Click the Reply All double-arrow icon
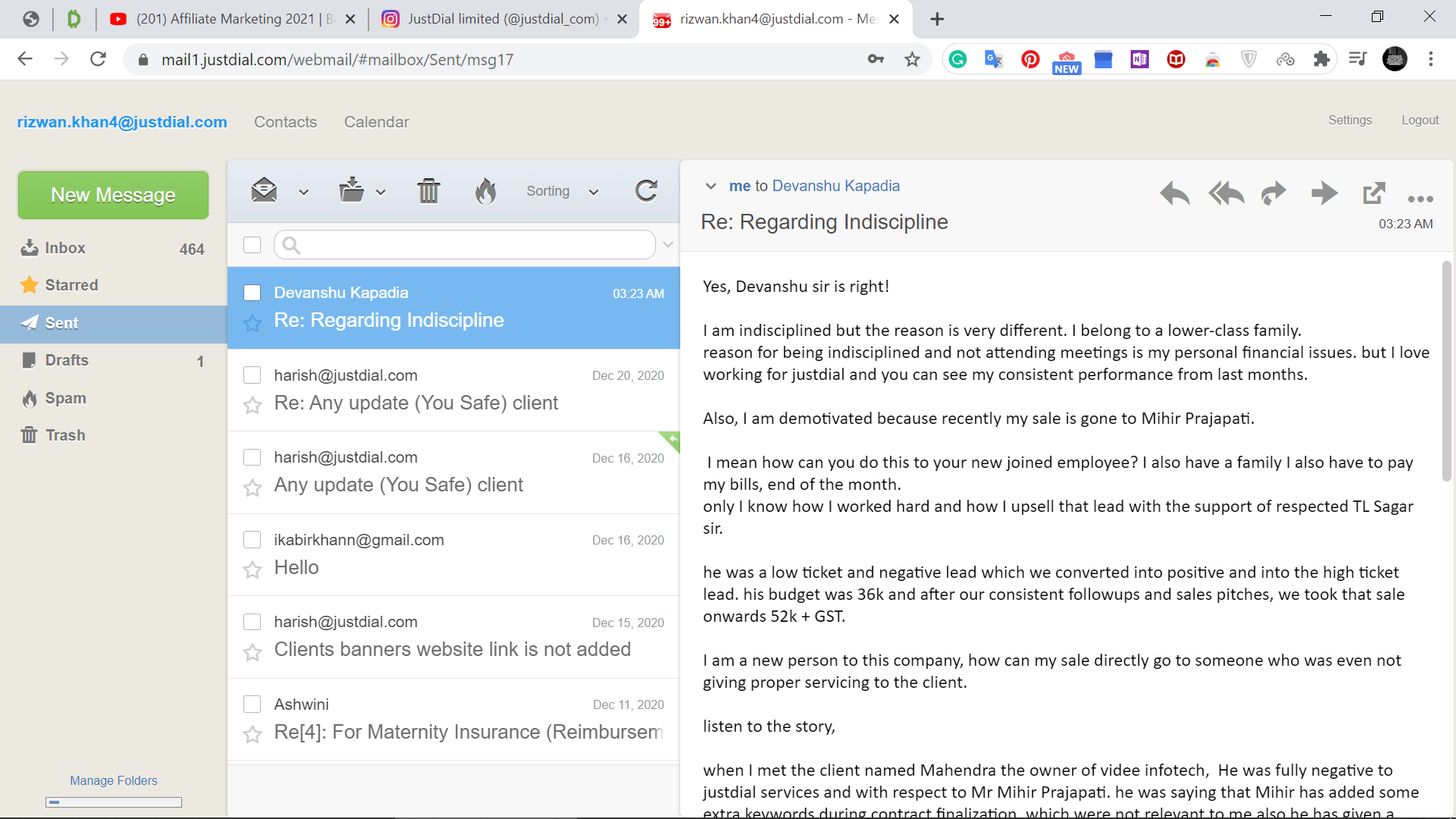 point(1226,193)
